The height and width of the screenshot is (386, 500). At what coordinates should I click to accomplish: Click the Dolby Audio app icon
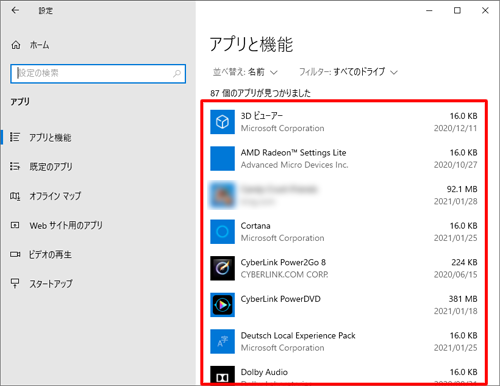click(222, 376)
